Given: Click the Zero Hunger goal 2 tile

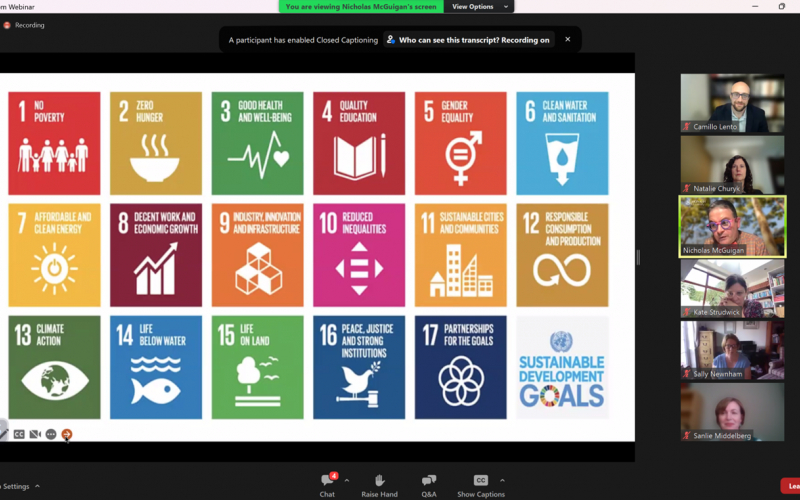Looking at the screenshot, I should point(156,143).
